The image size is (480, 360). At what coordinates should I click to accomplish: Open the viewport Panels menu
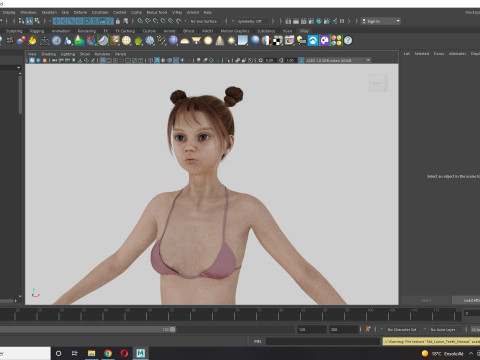click(x=121, y=54)
